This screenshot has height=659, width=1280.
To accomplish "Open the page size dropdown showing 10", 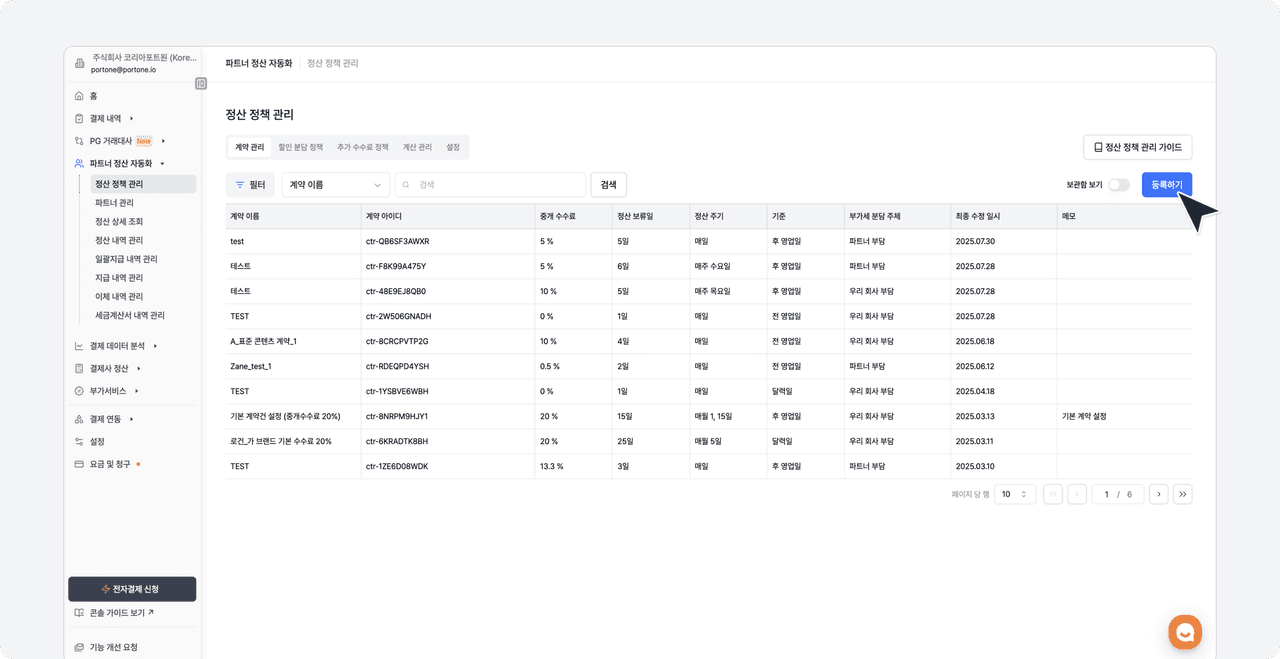I will [1015, 494].
